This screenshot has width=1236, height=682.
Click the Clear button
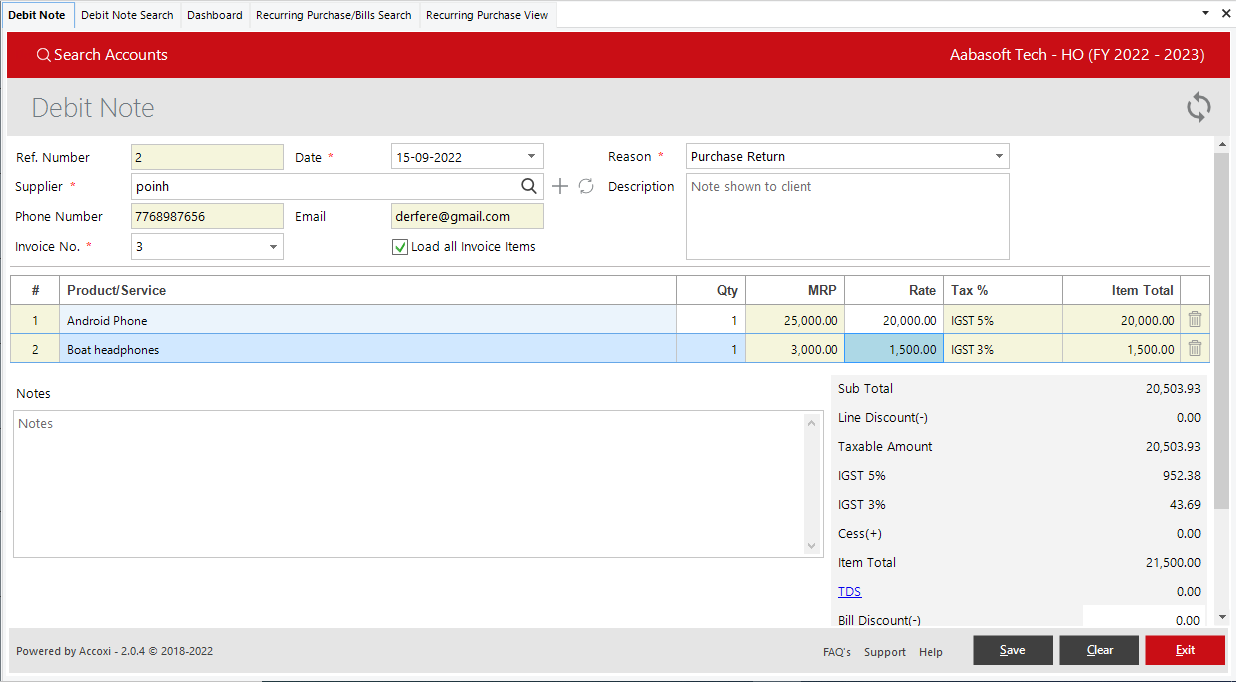pos(1100,650)
